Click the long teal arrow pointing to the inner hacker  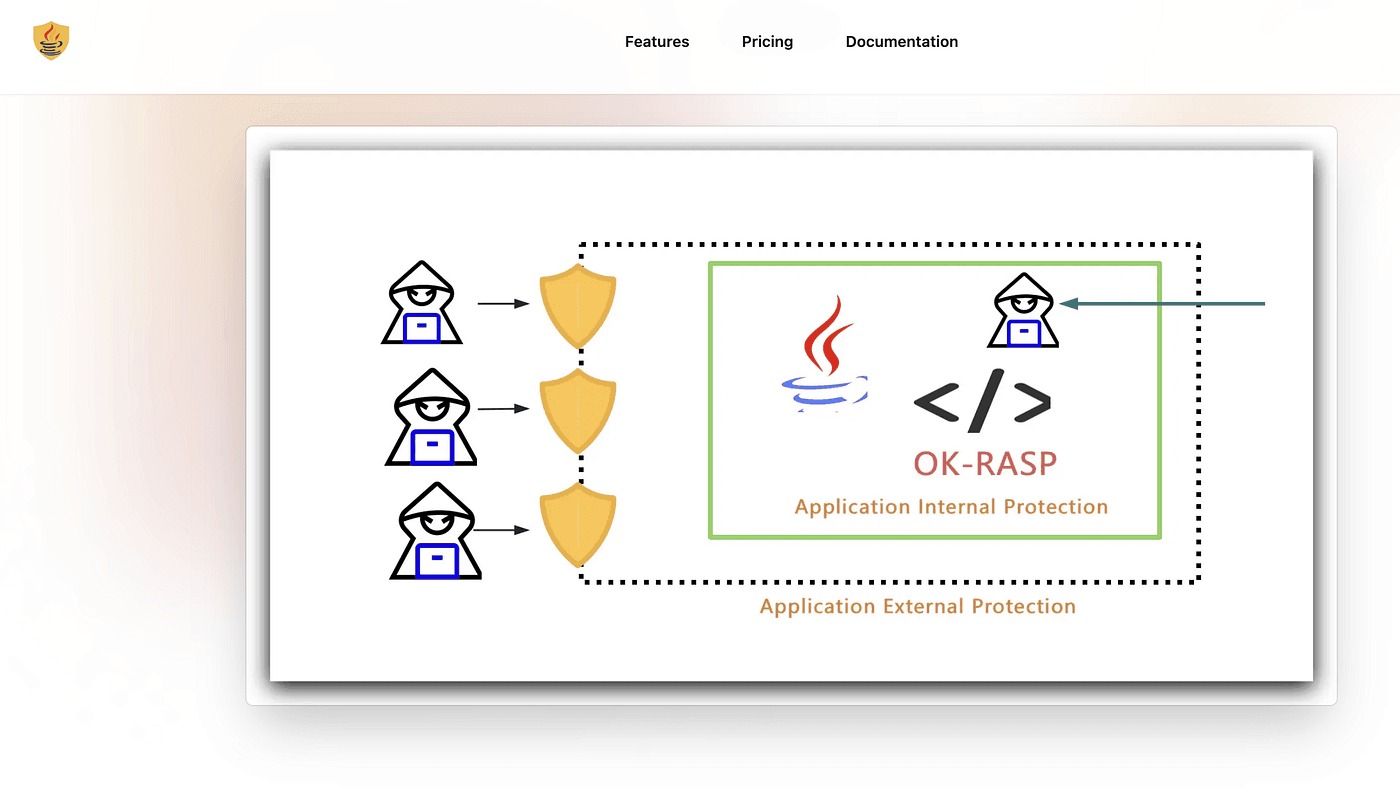[x=1165, y=303]
